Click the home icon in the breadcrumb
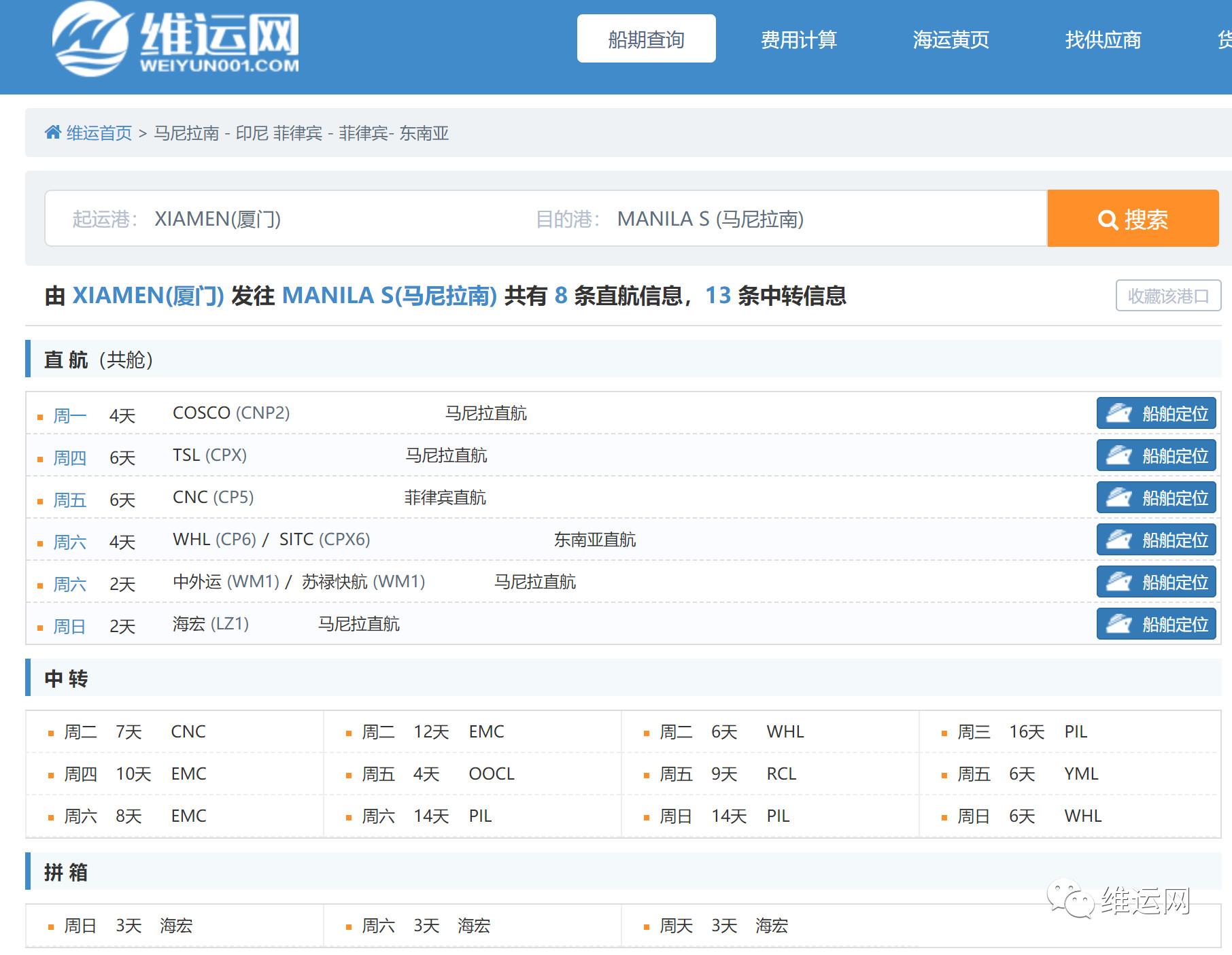Screen dimensions: 1232x955 point(53,132)
